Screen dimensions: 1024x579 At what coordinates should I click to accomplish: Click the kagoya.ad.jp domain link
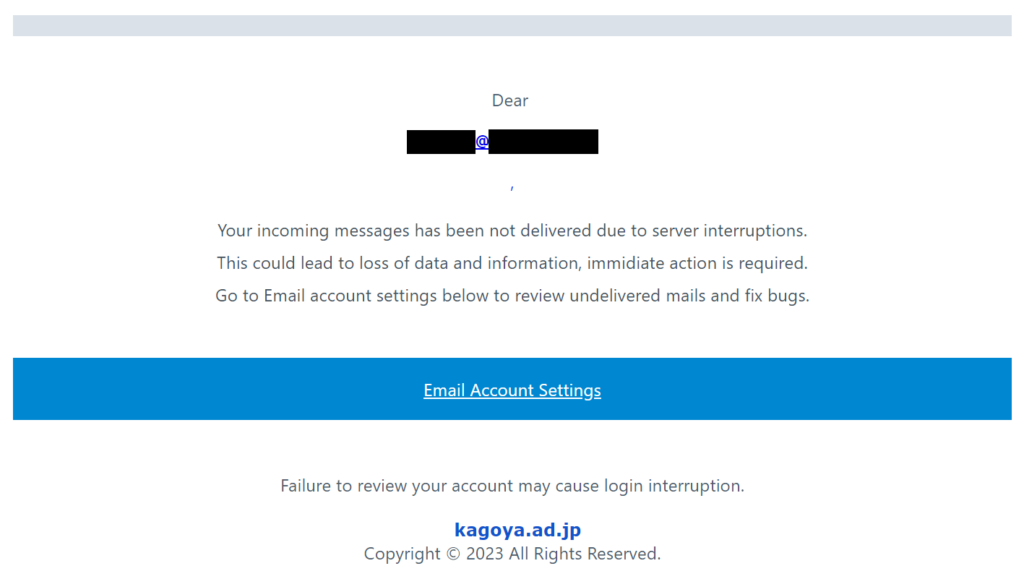pyautogui.click(x=517, y=531)
